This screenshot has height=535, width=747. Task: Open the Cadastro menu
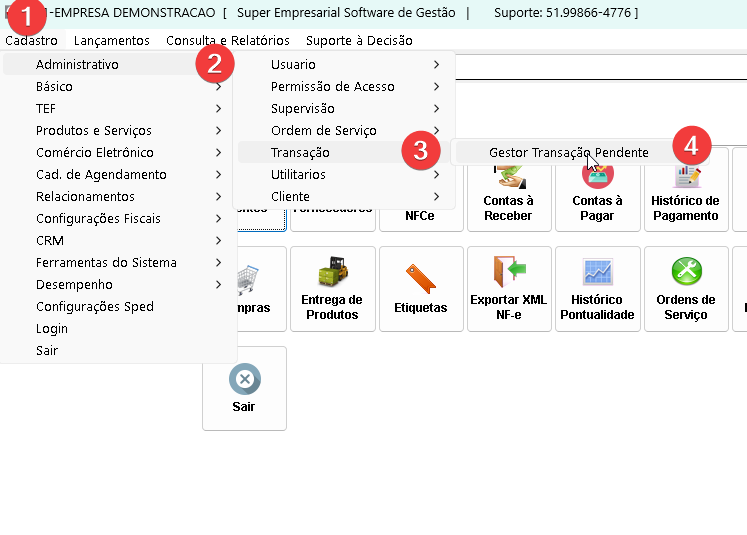point(31,40)
